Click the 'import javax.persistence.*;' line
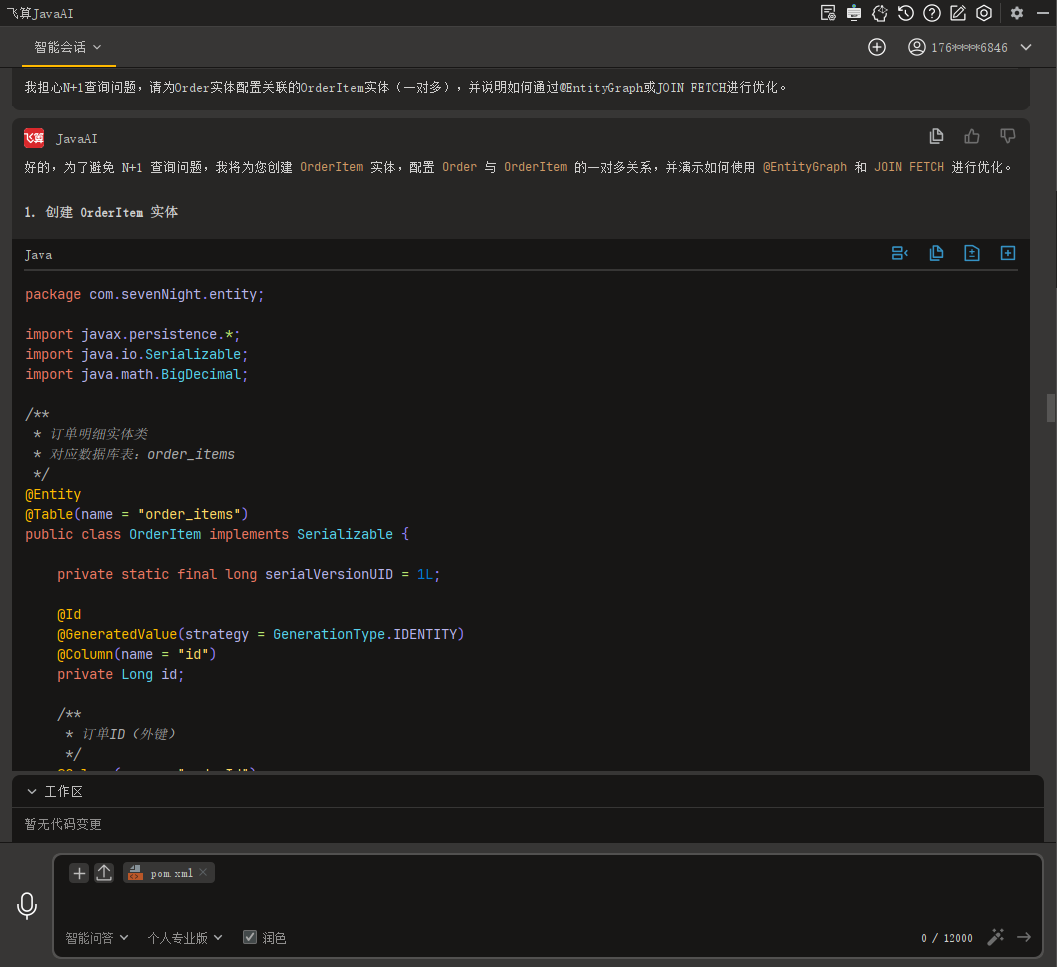 pyautogui.click(x=133, y=334)
